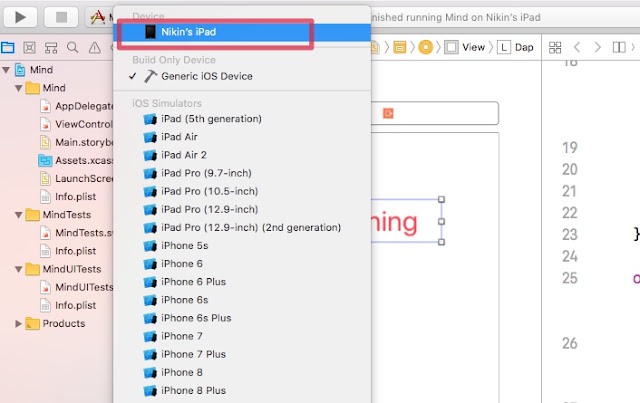640x403 pixels.
Task: Collapse the MindUITests folder triangle
Action: click(18, 269)
